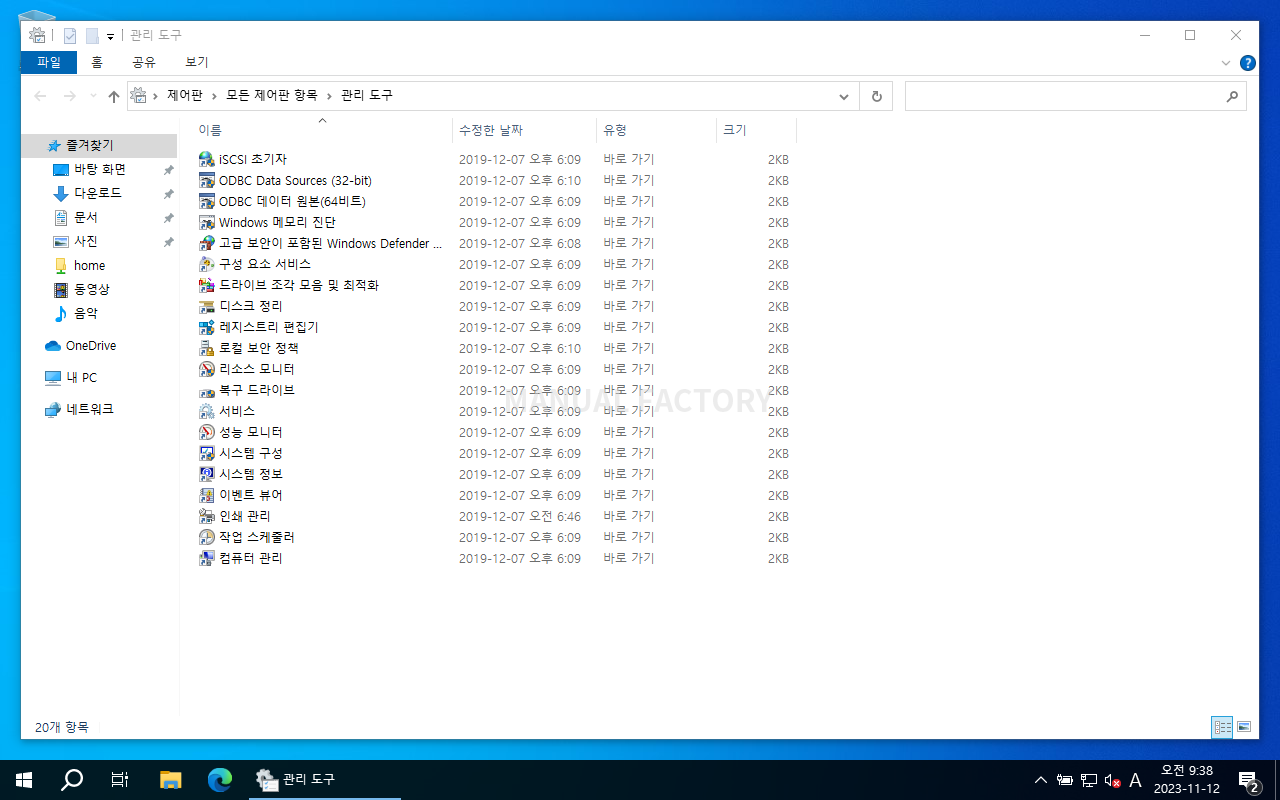Launch Microsoft Edge from taskbar
The width and height of the screenshot is (1280, 800).
point(220,780)
